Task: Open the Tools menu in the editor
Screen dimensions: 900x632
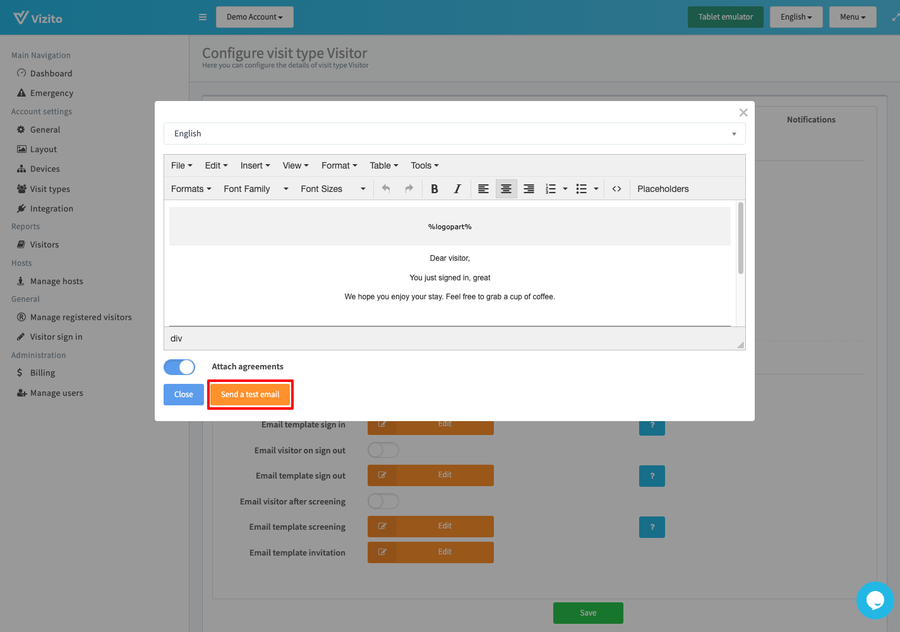Action: 424,165
